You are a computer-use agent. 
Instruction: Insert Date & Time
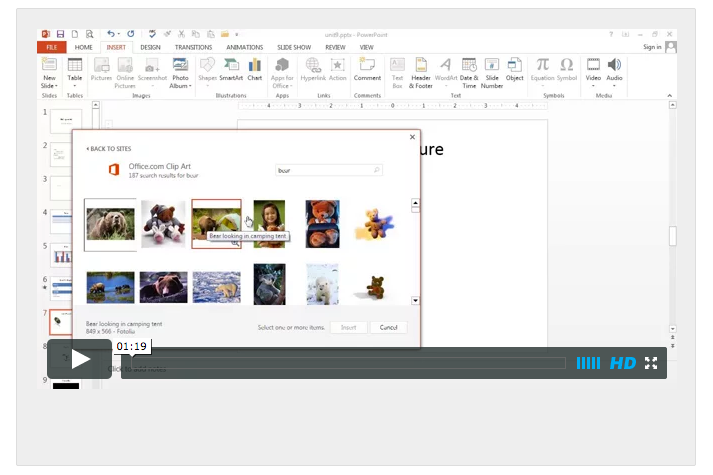[469, 73]
